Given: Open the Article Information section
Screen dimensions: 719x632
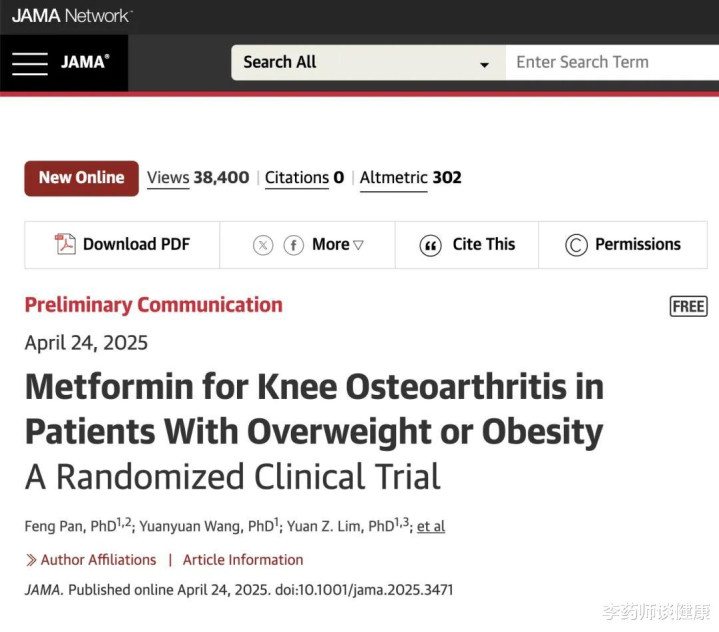Looking at the screenshot, I should pos(243,560).
